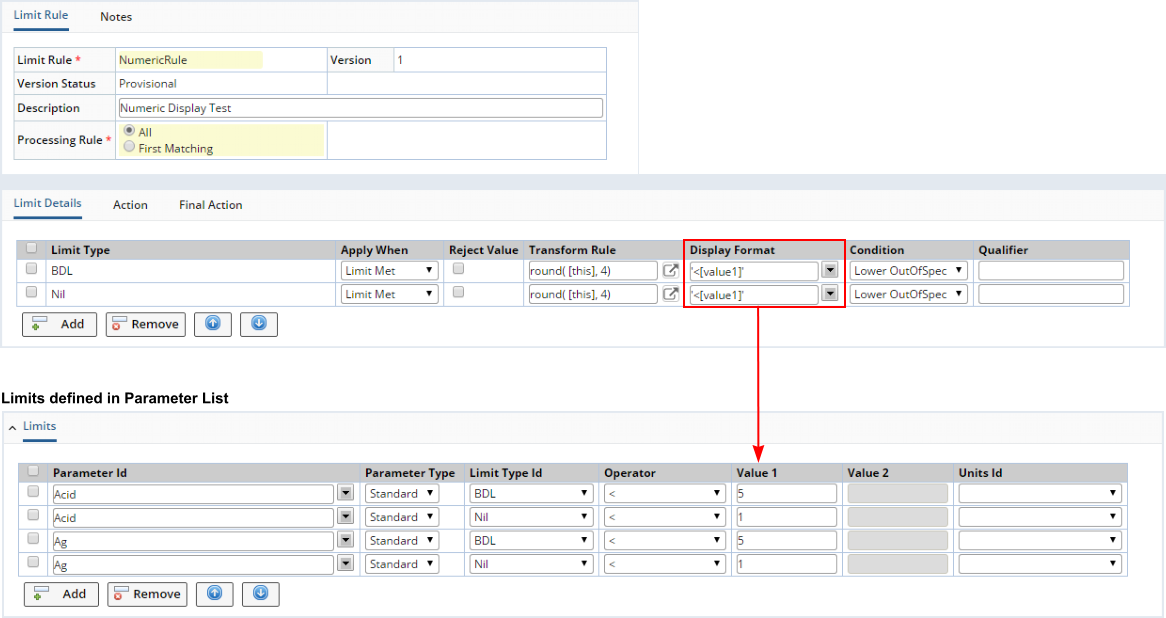Viewport: 1166px width, 618px height.
Task: Click the Provisional version status text
Action: 148,83
